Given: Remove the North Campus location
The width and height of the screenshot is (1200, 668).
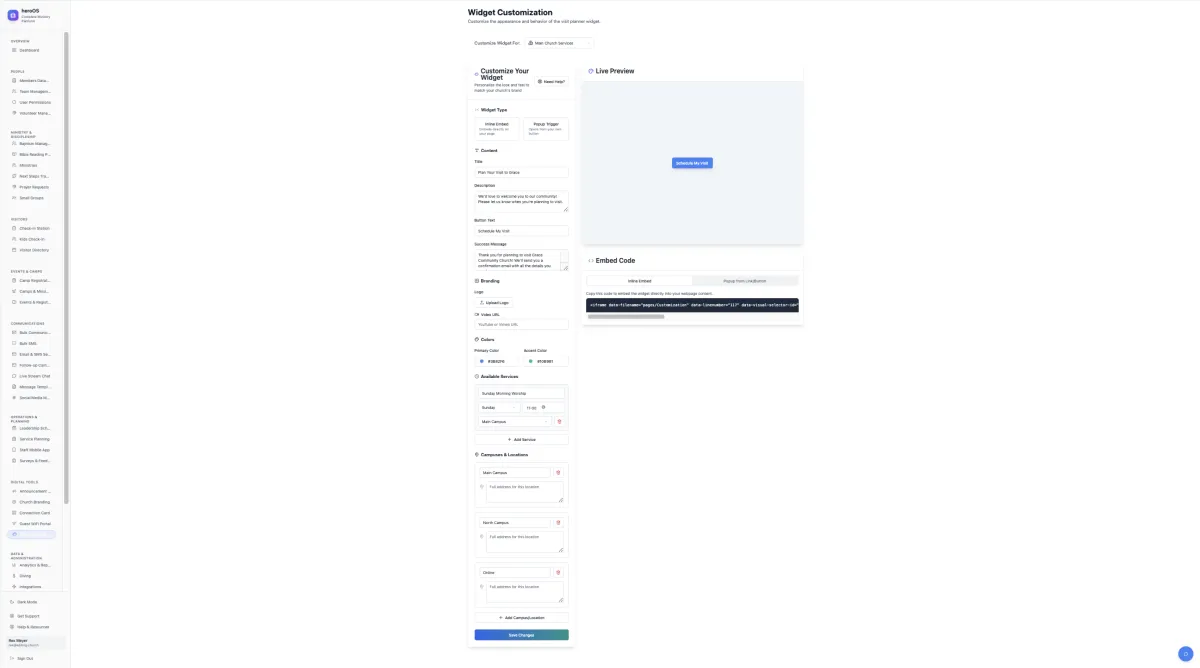Looking at the screenshot, I should (x=558, y=522).
